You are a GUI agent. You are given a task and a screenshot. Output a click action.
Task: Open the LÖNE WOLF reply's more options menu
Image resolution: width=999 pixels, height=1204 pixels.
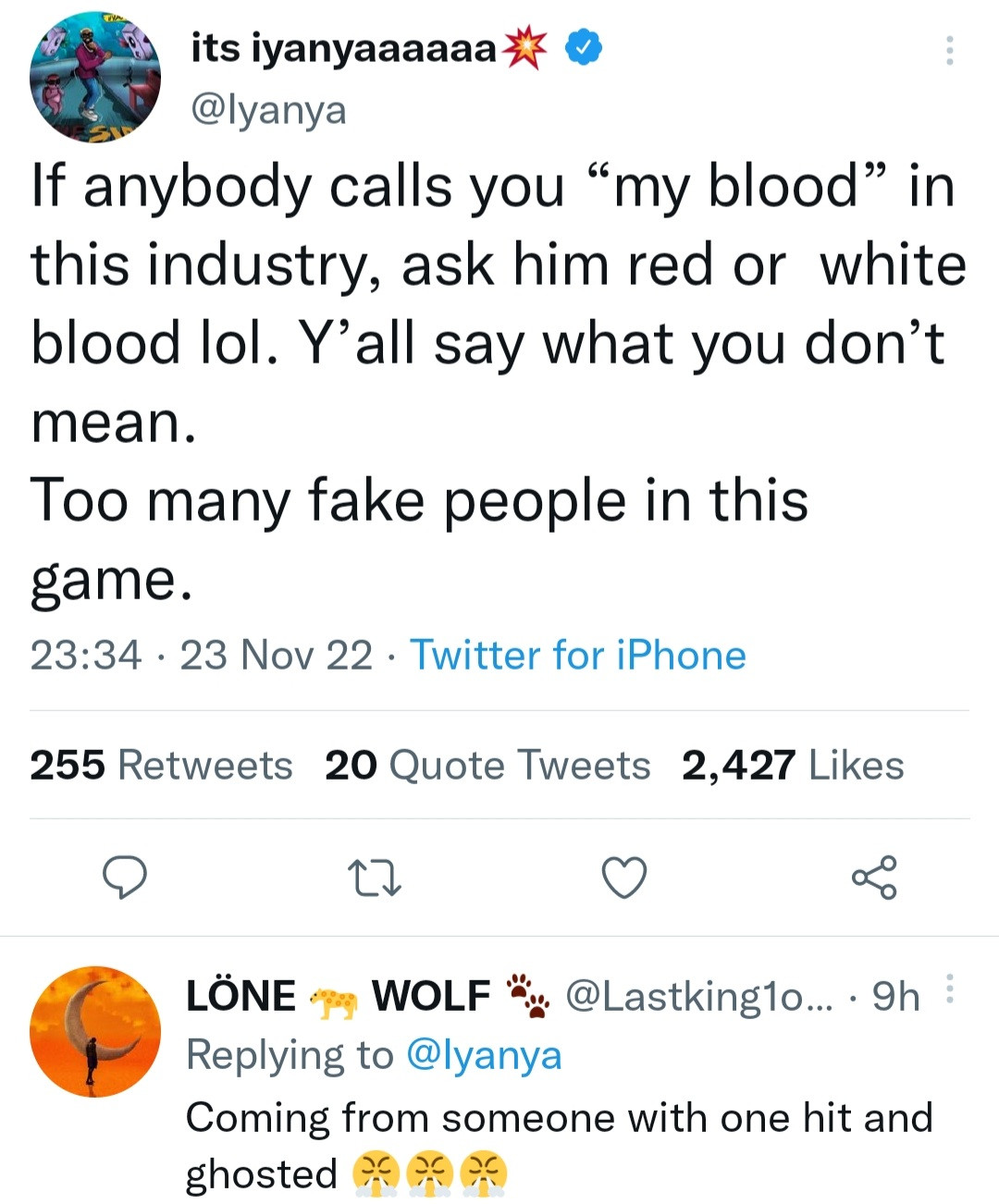click(949, 989)
